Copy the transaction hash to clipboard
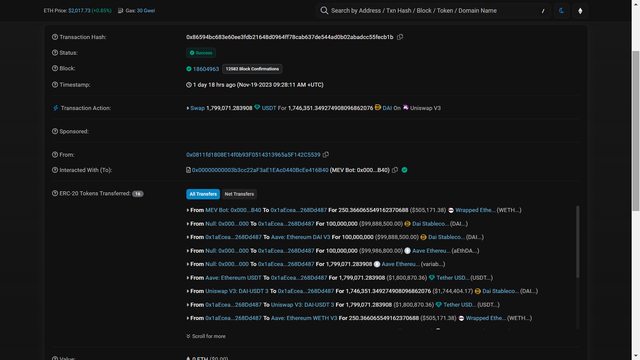The width and height of the screenshot is (640, 360). (x=400, y=37)
